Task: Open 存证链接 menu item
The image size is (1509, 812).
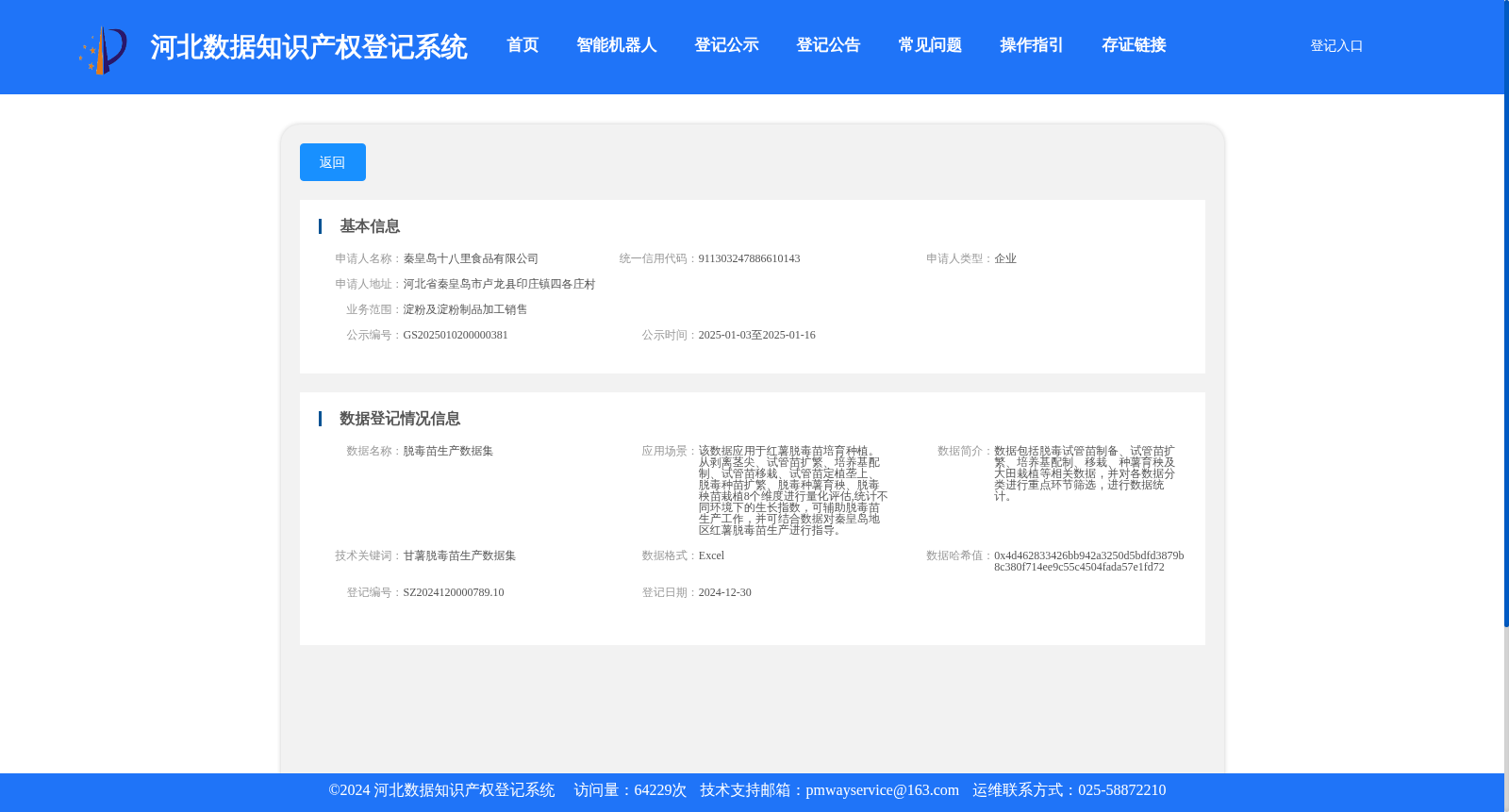Action: pyautogui.click(x=1134, y=45)
